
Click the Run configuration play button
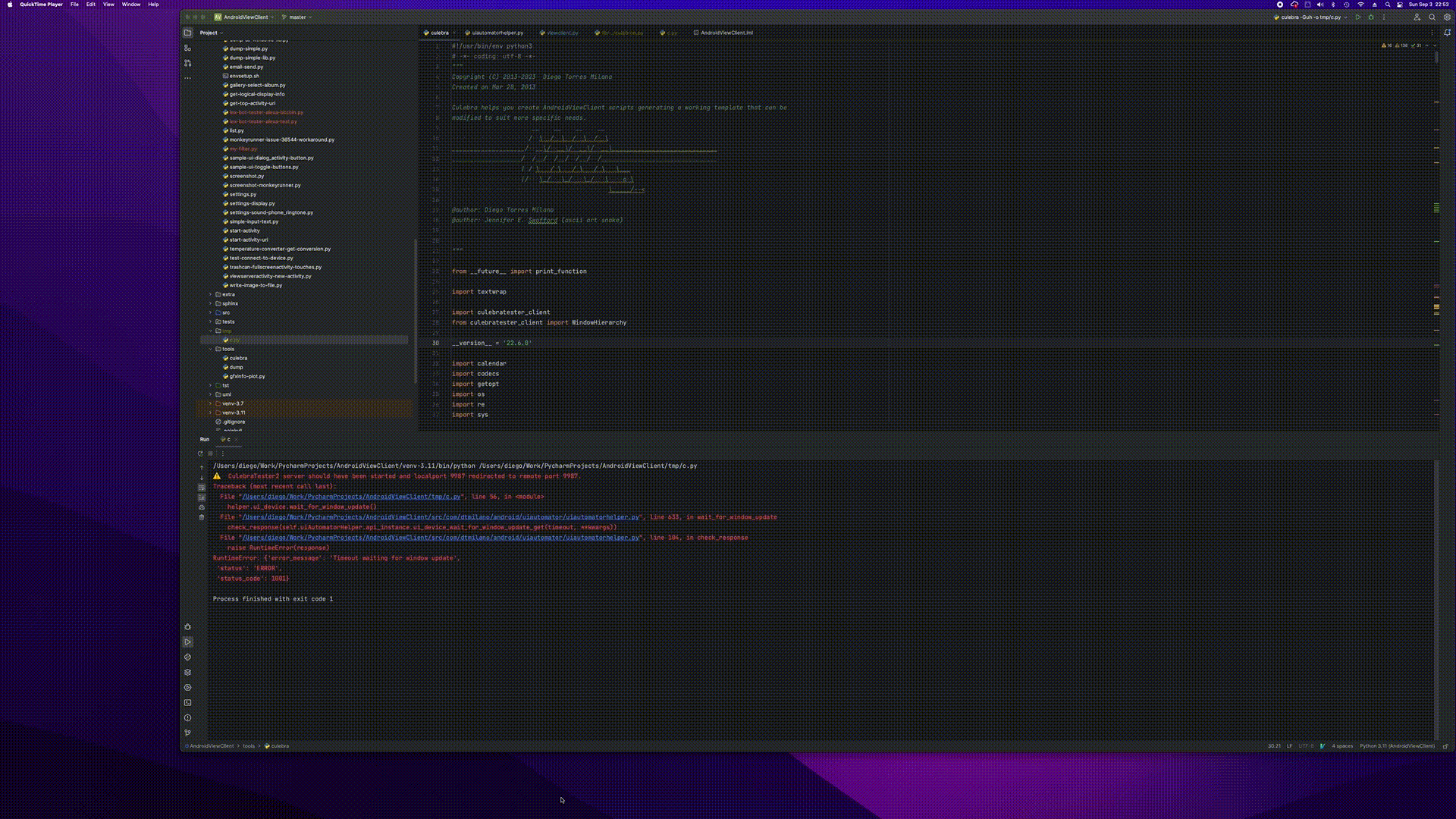coord(1358,17)
